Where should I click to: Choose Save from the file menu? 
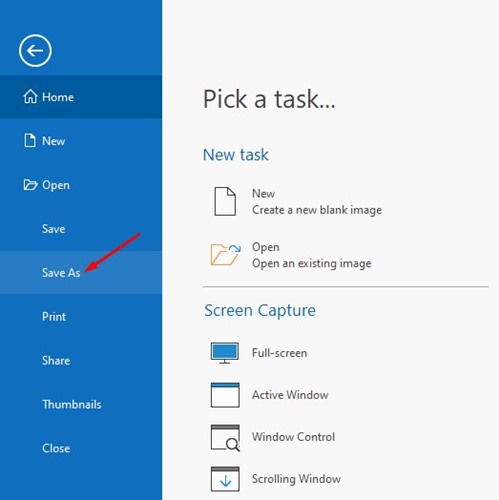pos(81,229)
